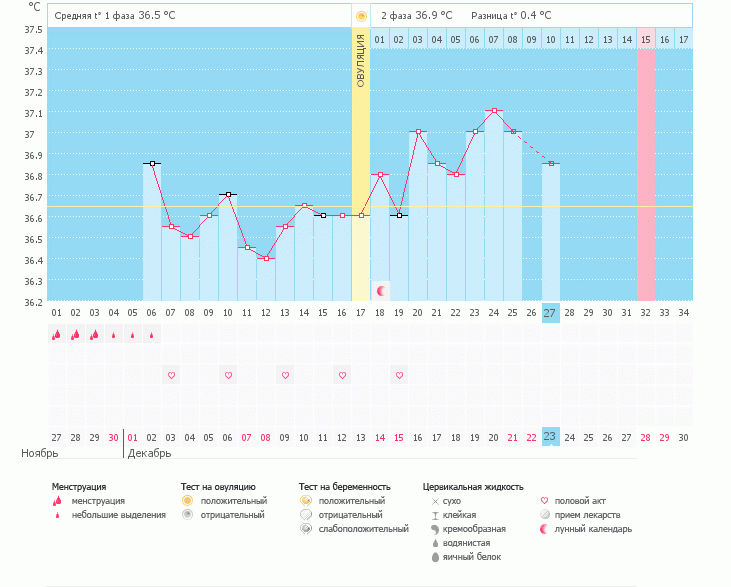The height and width of the screenshot is (587, 731).
Task: Click the 'прием лекарств' legend icon
Action: 545,514
